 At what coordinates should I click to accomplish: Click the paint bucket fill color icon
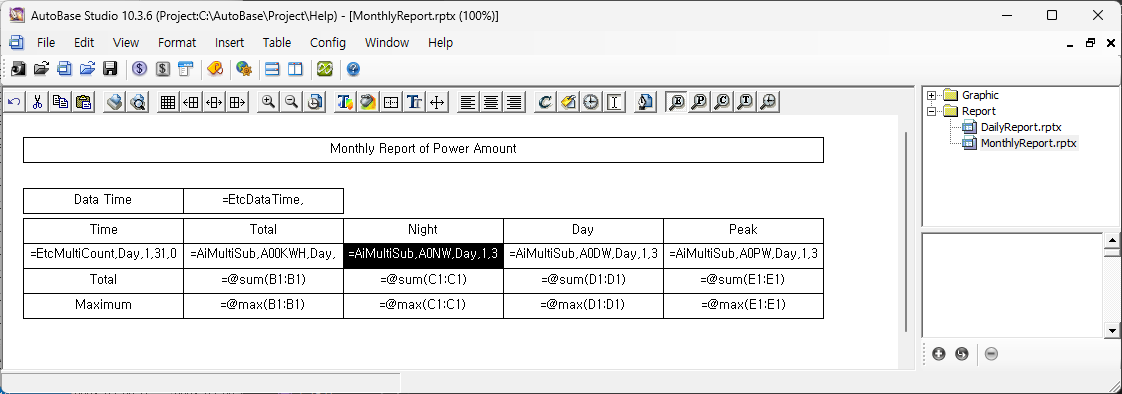click(x=368, y=102)
